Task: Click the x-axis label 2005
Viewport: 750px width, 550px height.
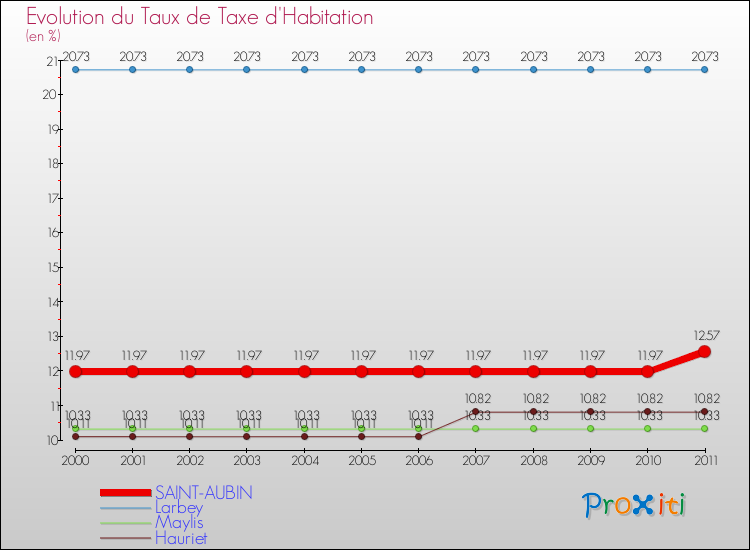Action: 362,460
